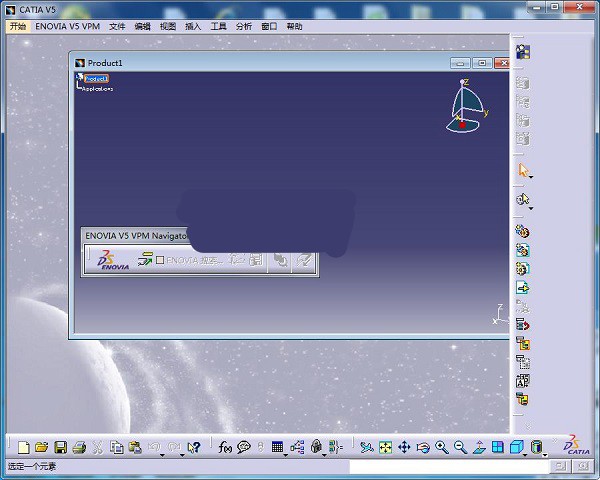Select Product1 node in specification tree
This screenshot has width=600, height=480.
96,78
